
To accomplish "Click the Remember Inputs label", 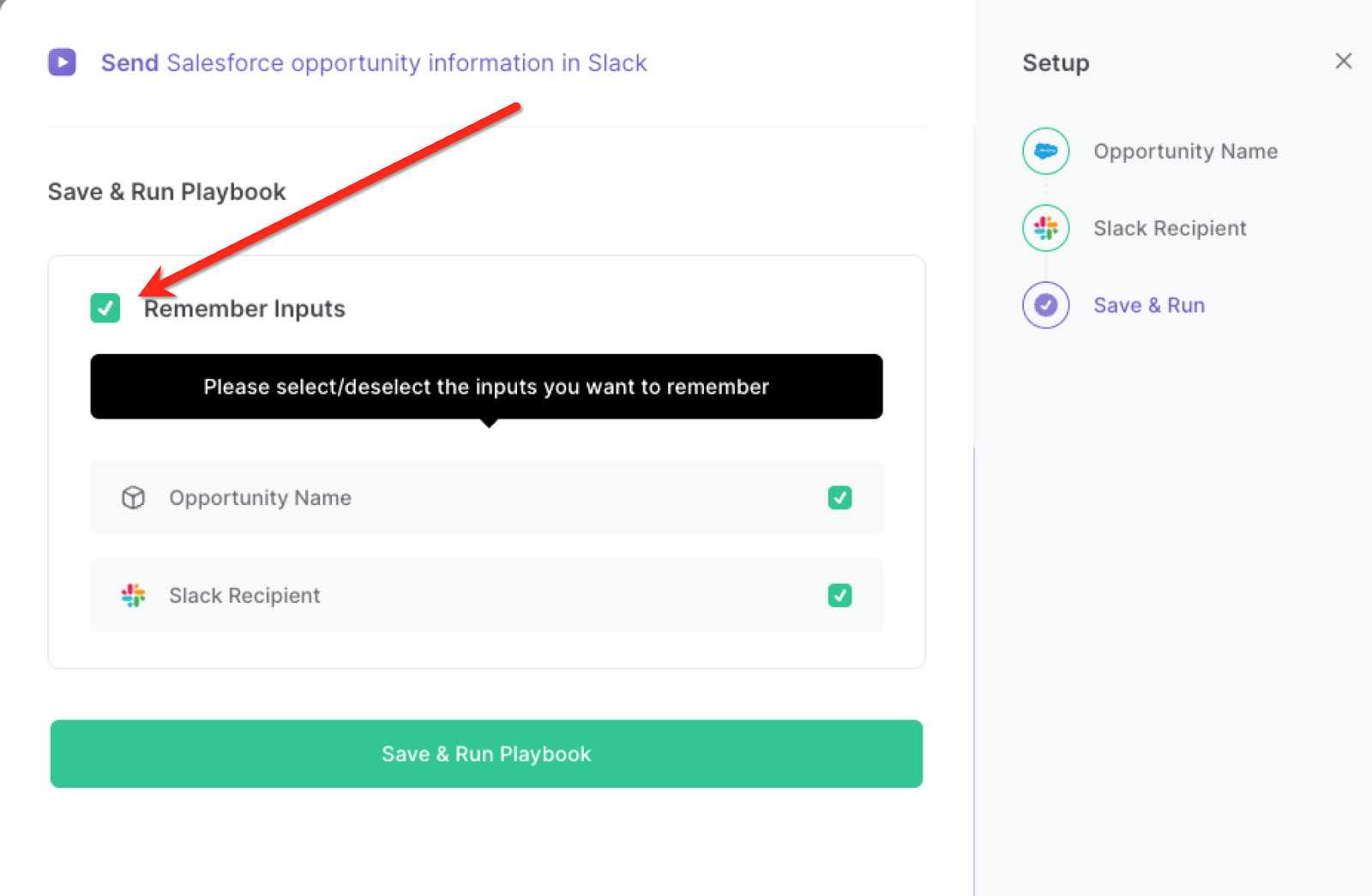I will (x=244, y=309).
